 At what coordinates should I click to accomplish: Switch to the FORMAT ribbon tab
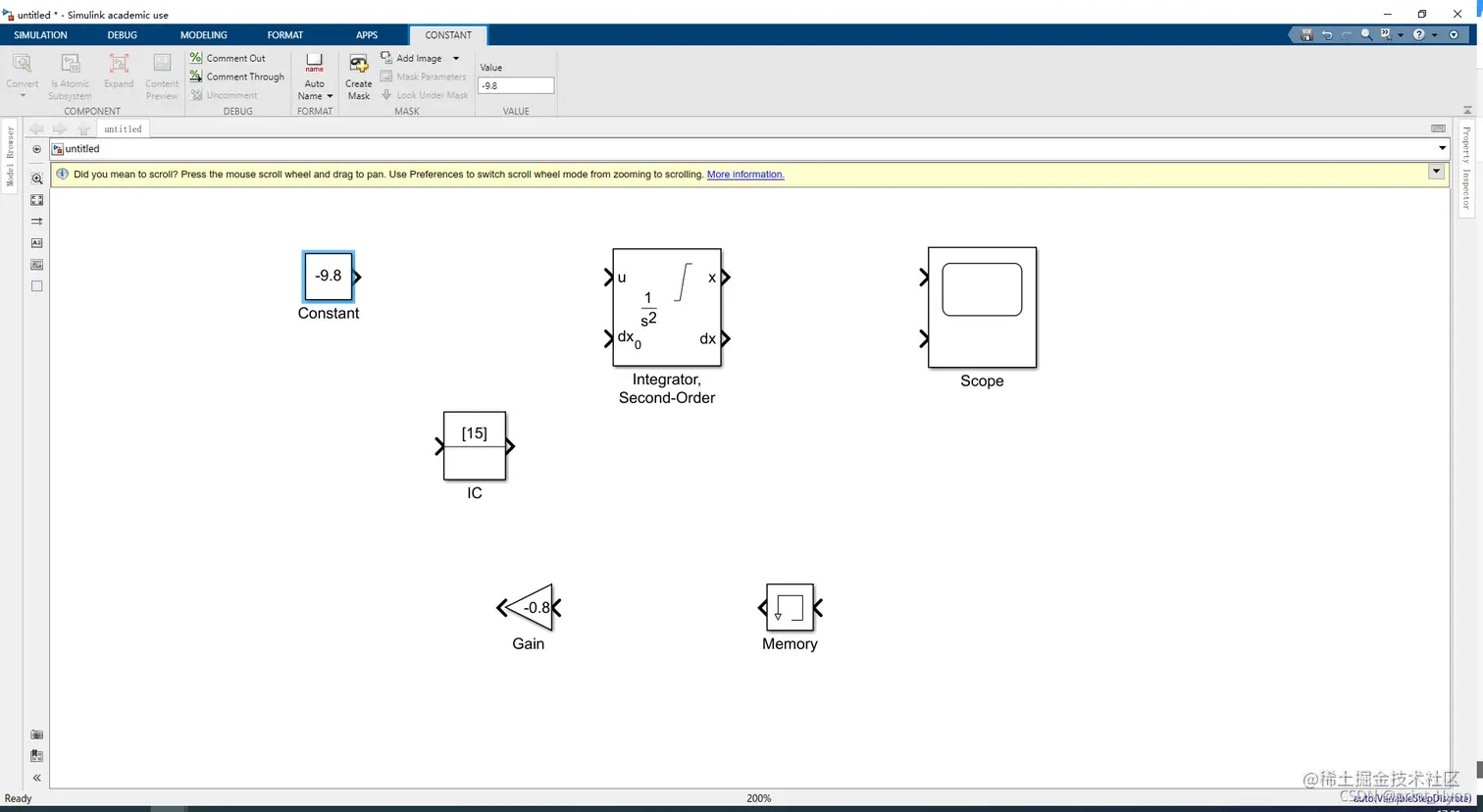[285, 35]
